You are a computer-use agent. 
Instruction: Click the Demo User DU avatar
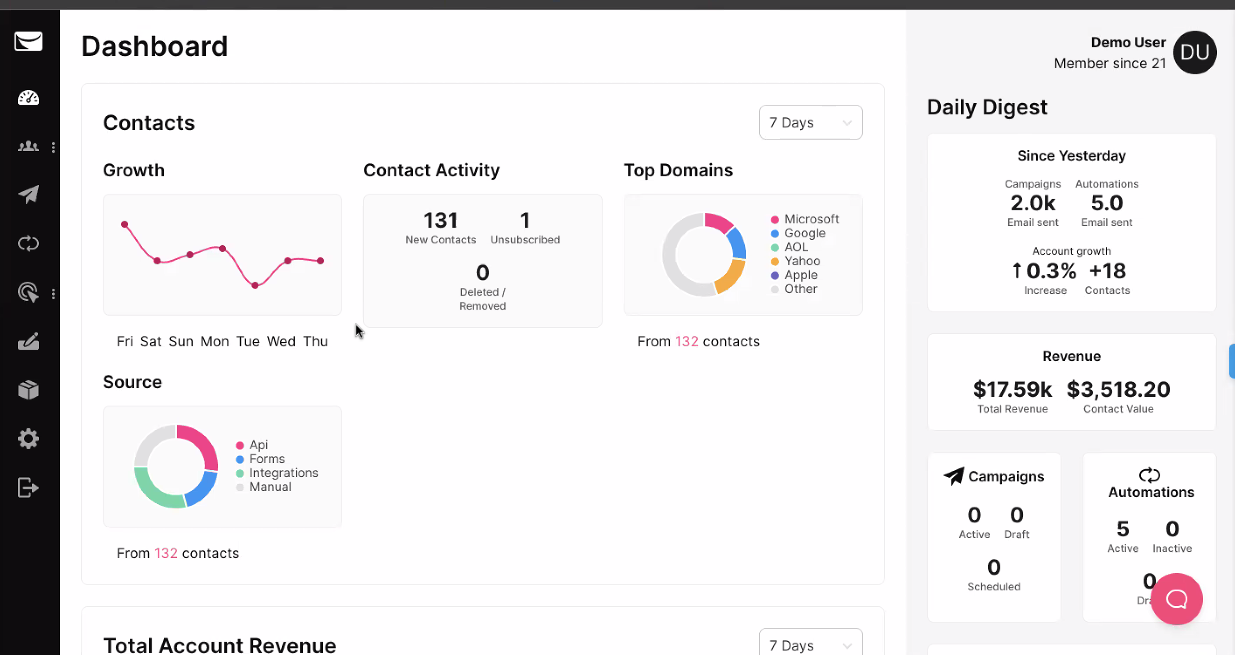point(1194,53)
